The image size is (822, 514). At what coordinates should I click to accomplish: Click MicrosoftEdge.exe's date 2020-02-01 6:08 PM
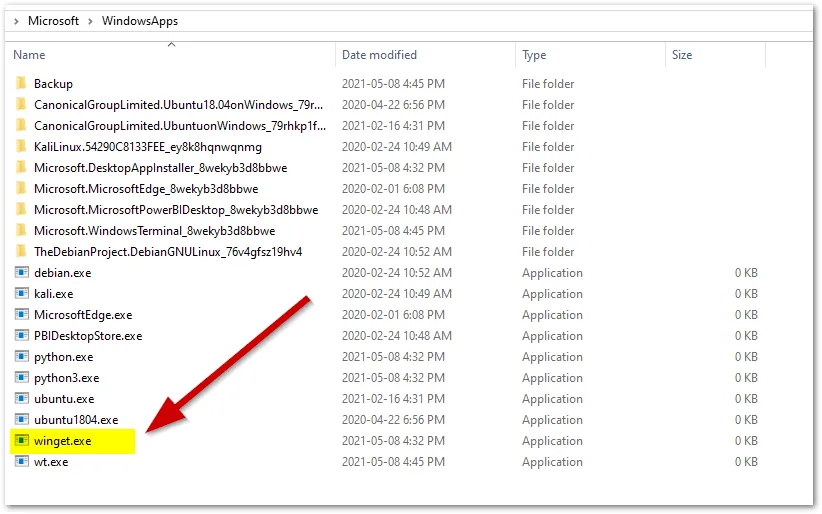pyautogui.click(x=393, y=315)
